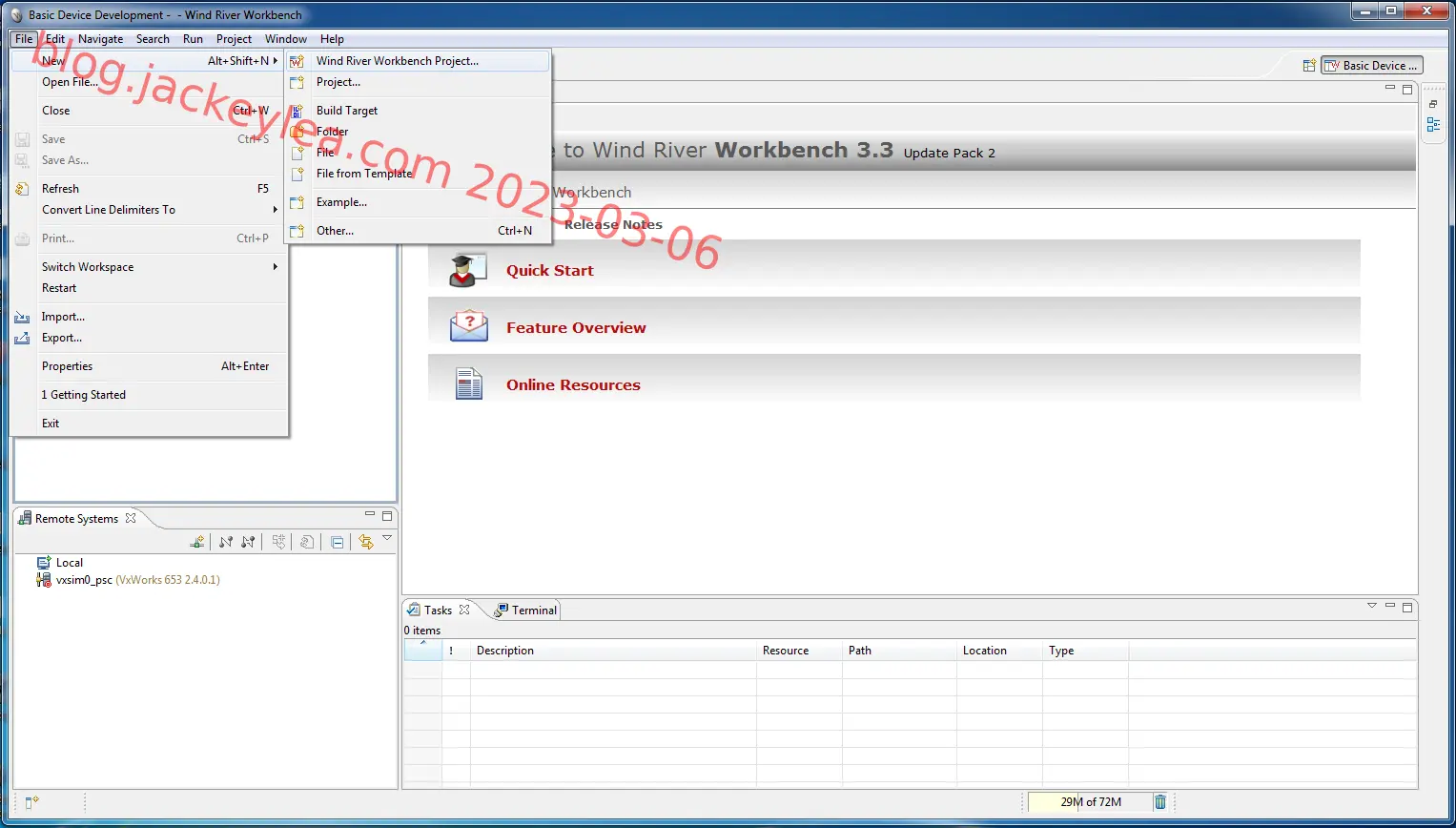Switch to the Tasks tab
Screen dimensions: 1456x828
pos(438,611)
